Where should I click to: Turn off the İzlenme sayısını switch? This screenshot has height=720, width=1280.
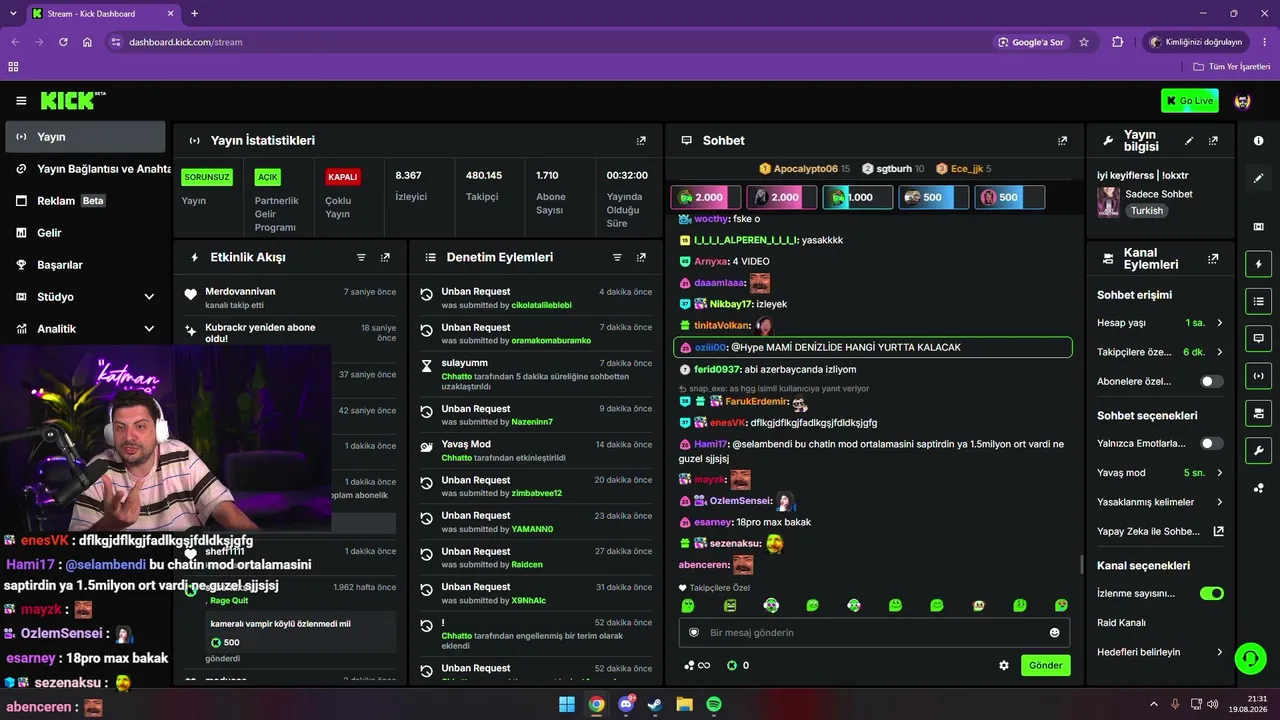pyautogui.click(x=1212, y=593)
